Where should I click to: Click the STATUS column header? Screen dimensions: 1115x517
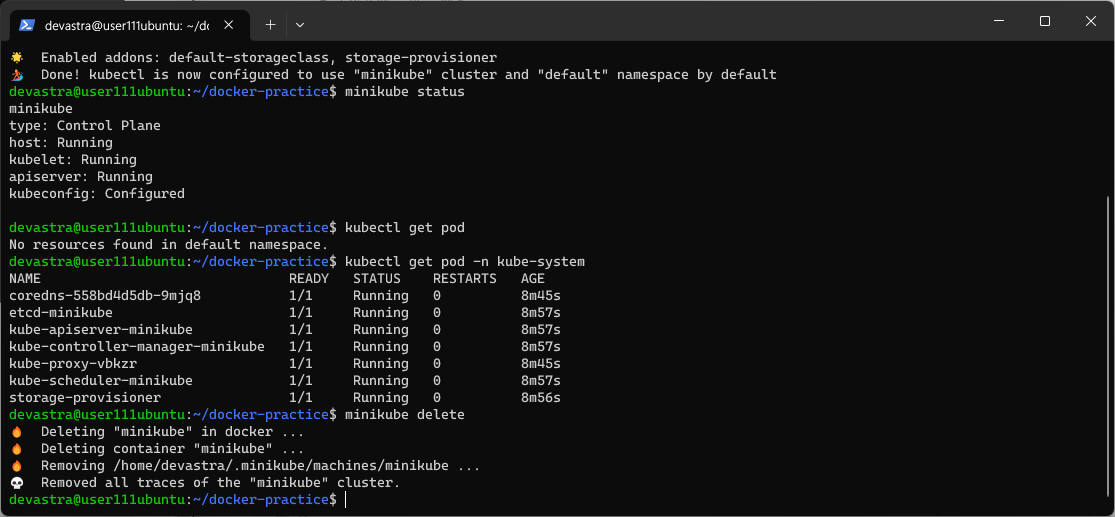tap(377, 279)
